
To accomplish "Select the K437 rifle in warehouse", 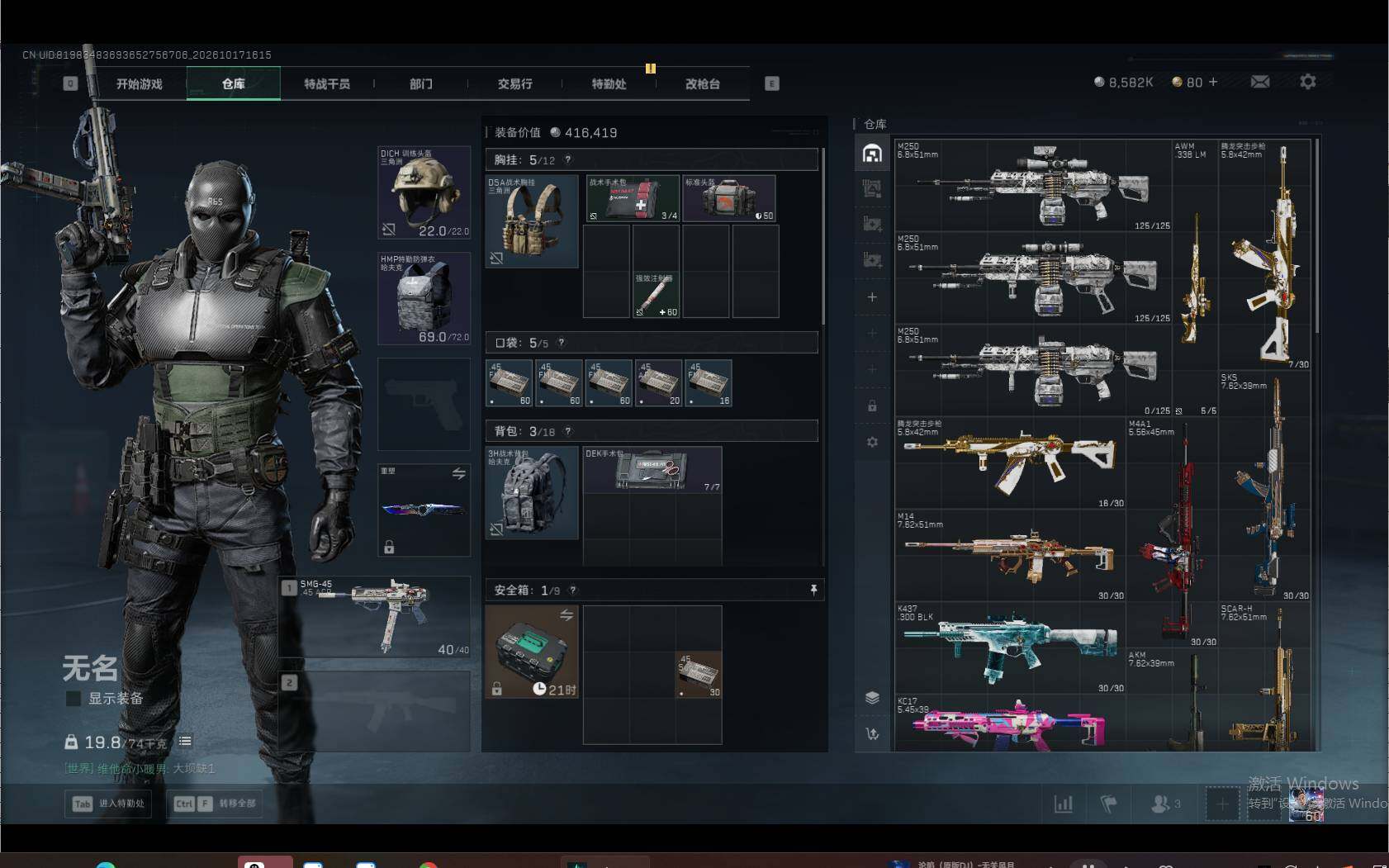I will tap(1011, 648).
